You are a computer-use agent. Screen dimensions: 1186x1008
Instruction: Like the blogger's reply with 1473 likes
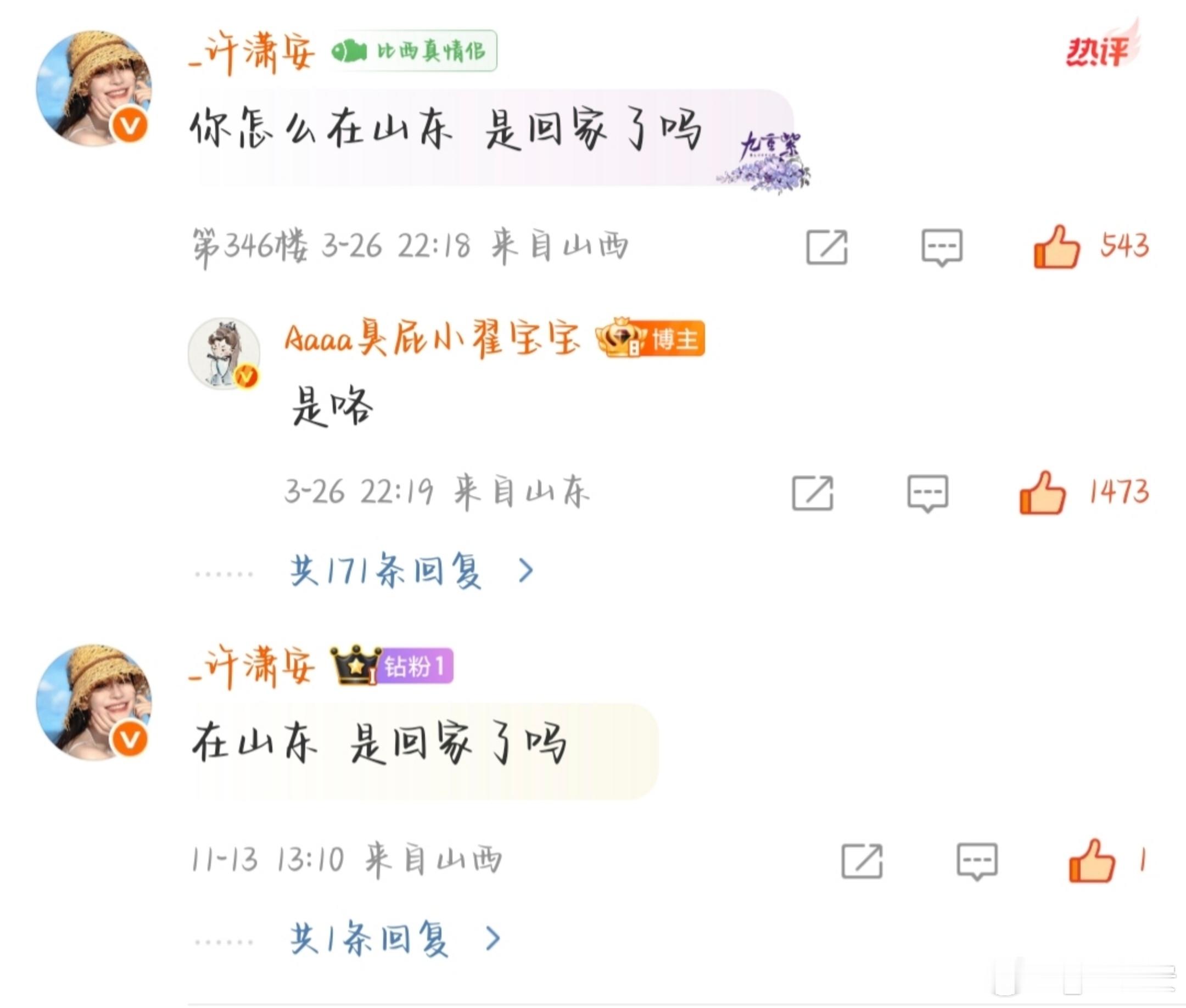click(1043, 492)
